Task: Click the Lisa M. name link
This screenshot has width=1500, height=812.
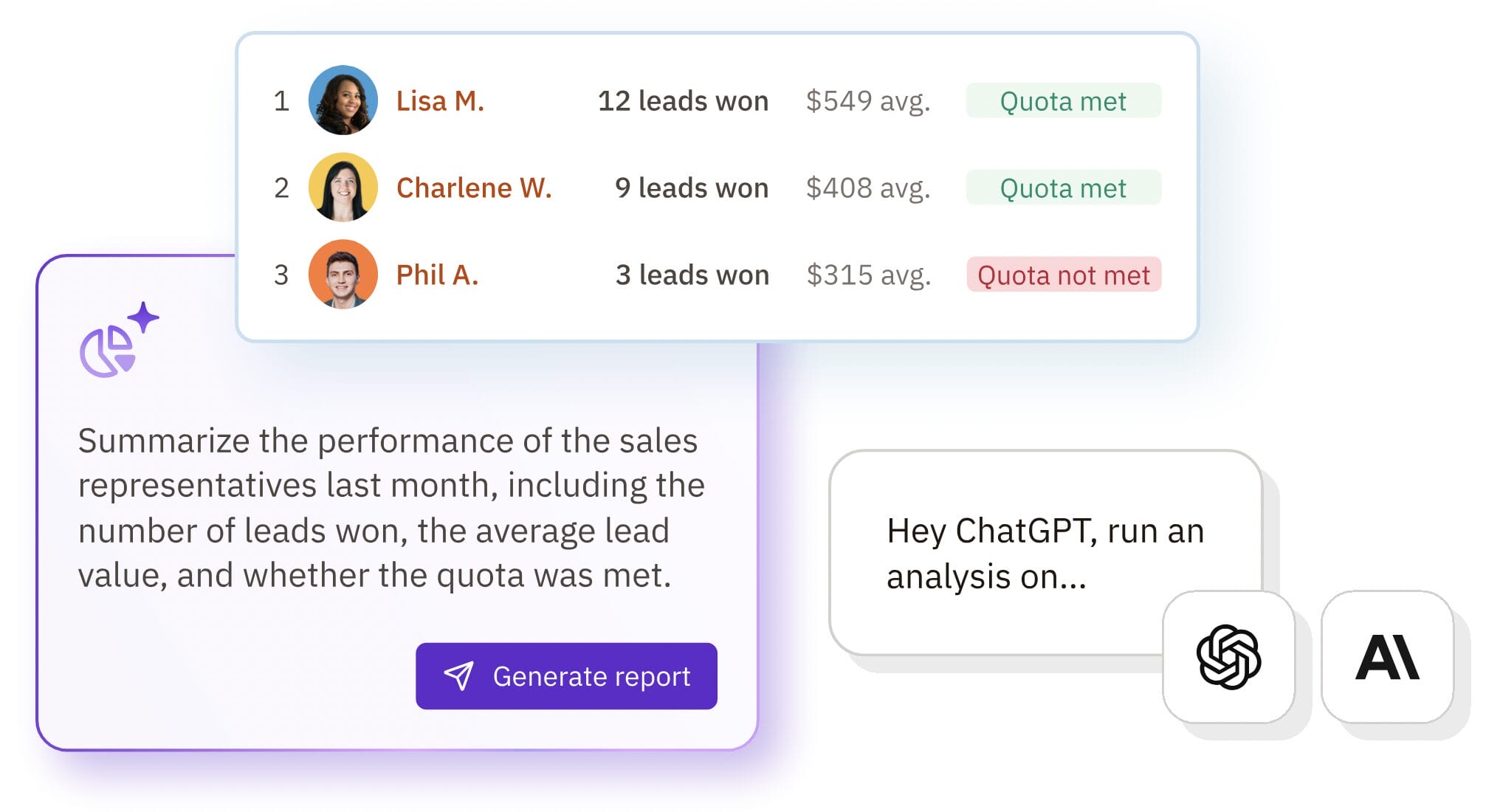Action: (440, 101)
